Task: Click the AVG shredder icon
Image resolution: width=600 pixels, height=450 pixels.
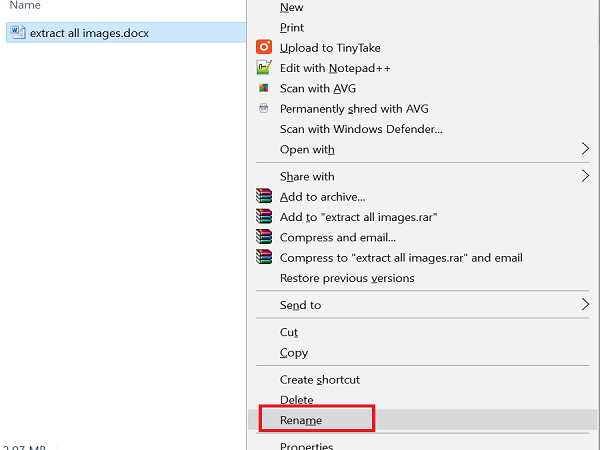Action: [264, 108]
